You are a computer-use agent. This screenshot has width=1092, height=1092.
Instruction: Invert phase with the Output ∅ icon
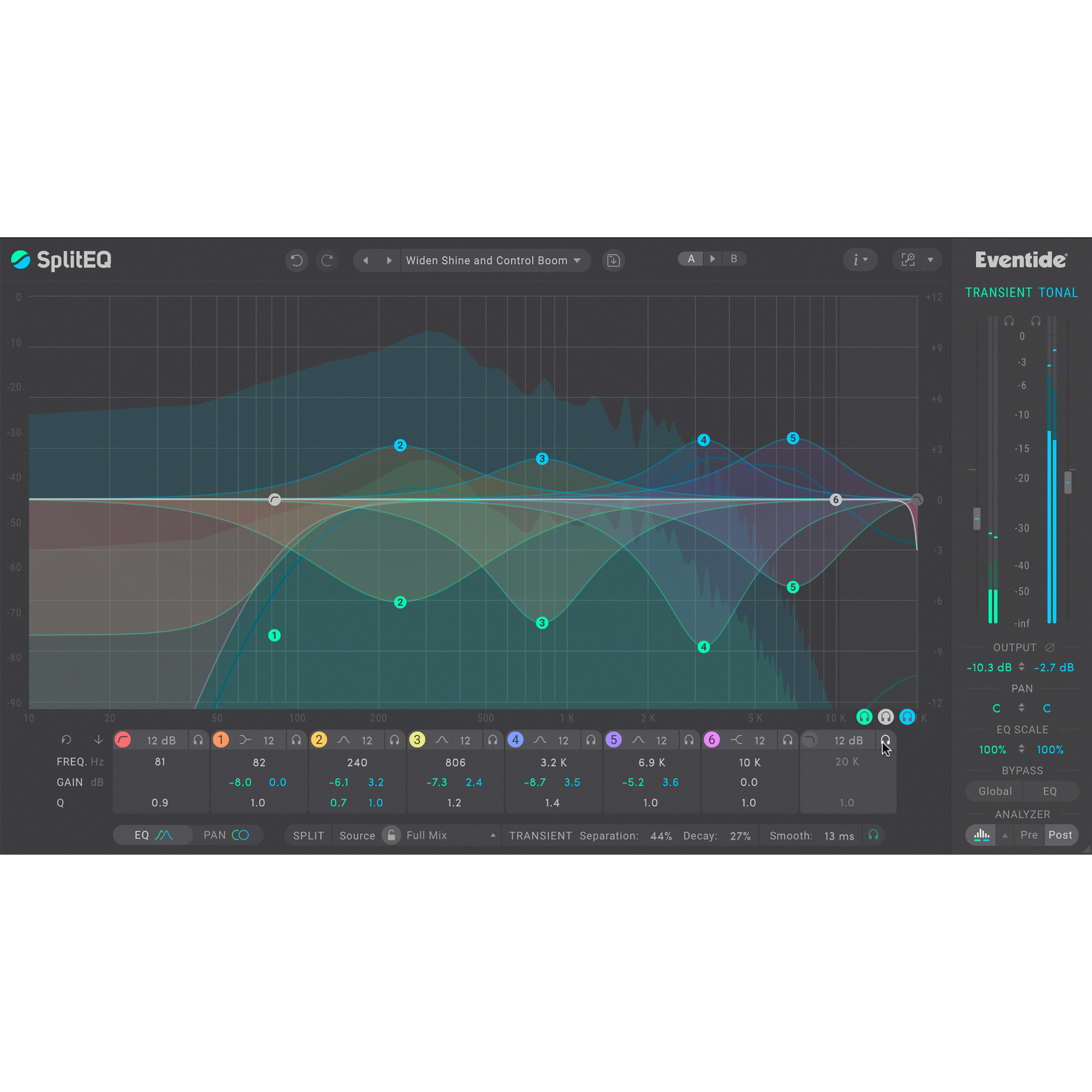[1050, 648]
